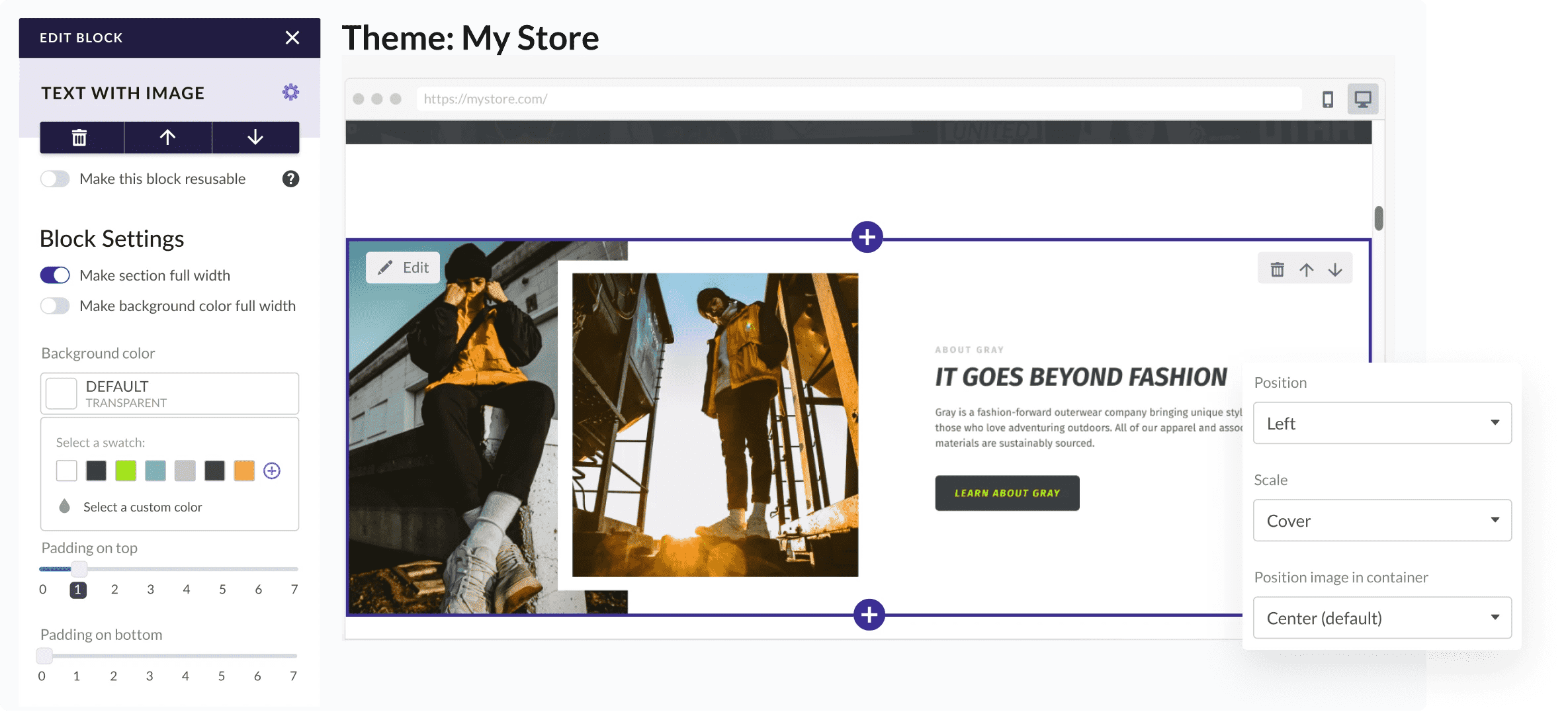This screenshot has height=716, width=1568.
Task: Enable Make background color full width
Action: (56, 306)
